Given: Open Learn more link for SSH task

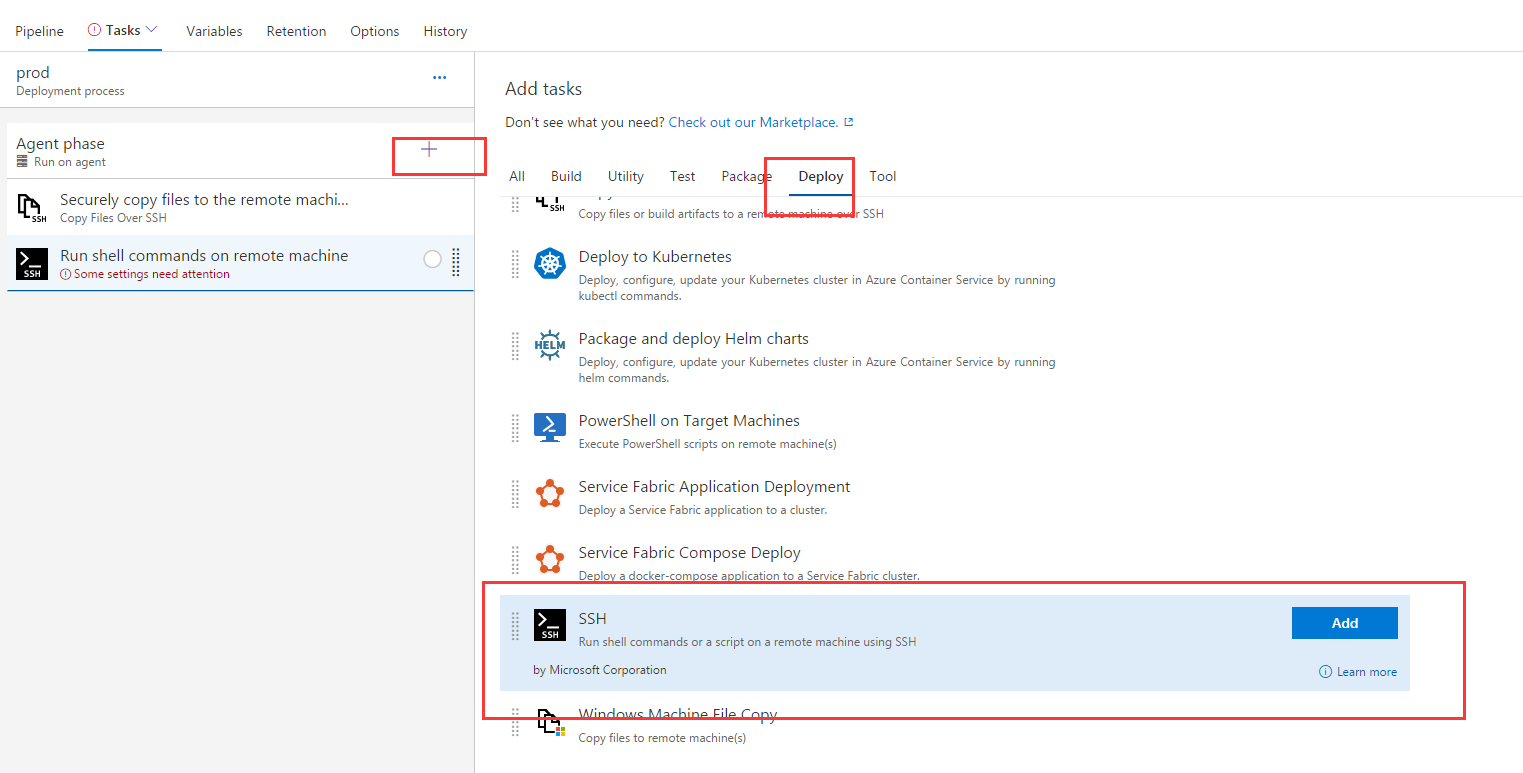Looking at the screenshot, I should (1367, 672).
